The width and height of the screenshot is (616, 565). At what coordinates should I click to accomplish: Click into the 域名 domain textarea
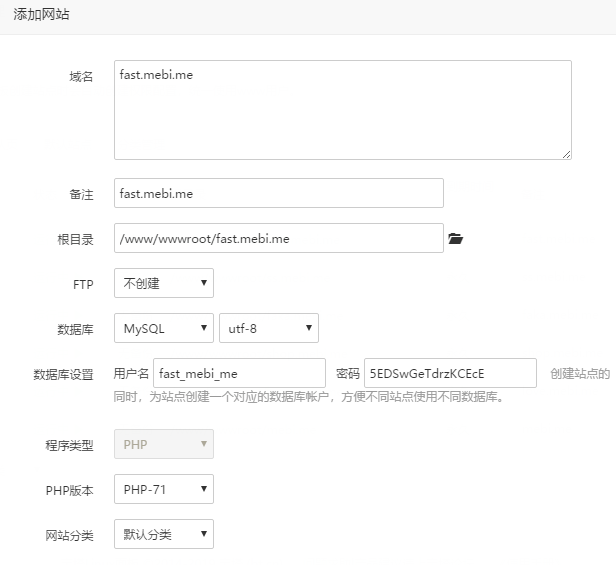click(x=342, y=110)
